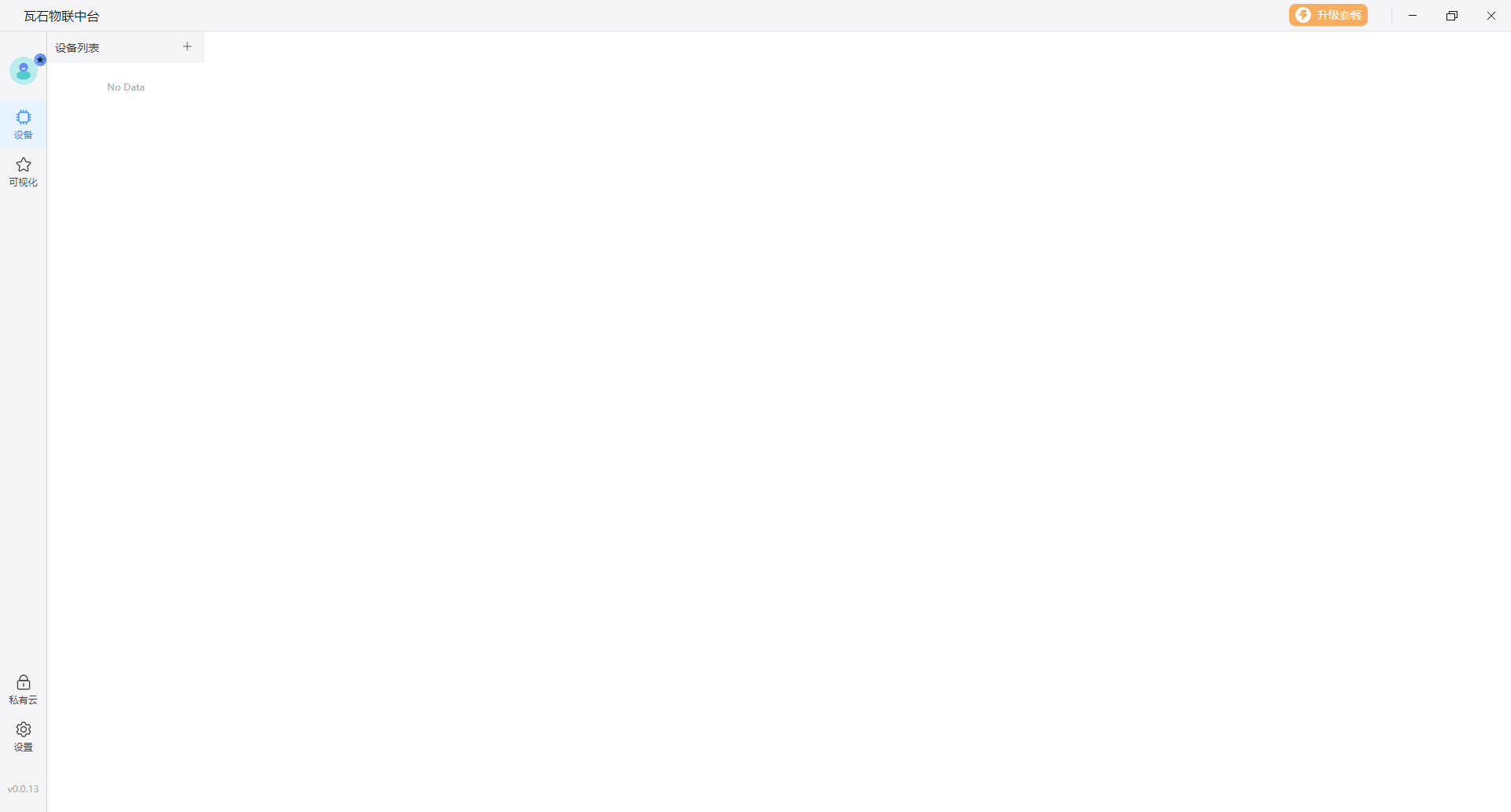Restore down the application window
Screen dimensions: 1511x812
pyautogui.click(x=1452, y=16)
